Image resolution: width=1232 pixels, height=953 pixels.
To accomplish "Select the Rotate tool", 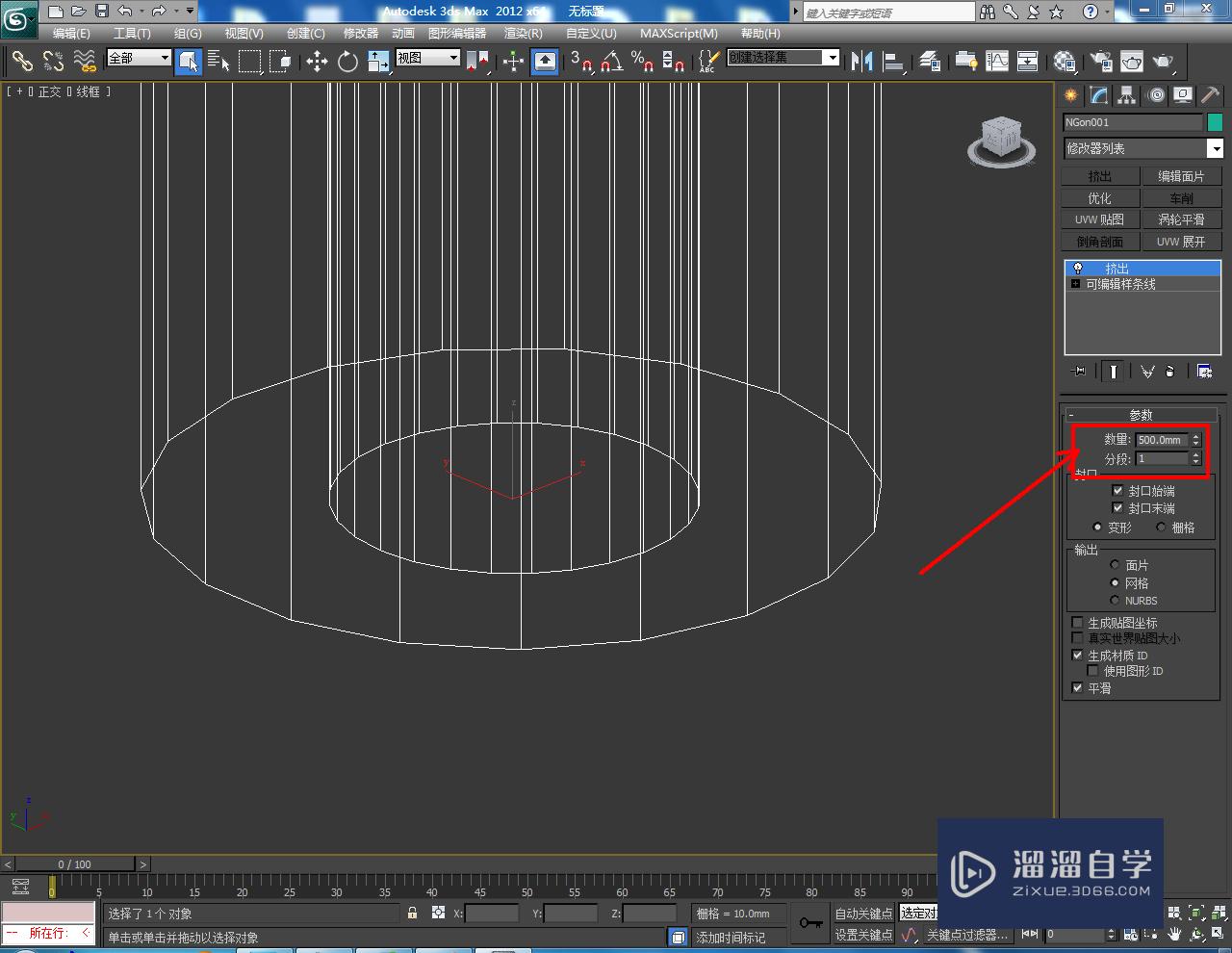I will (x=347, y=62).
